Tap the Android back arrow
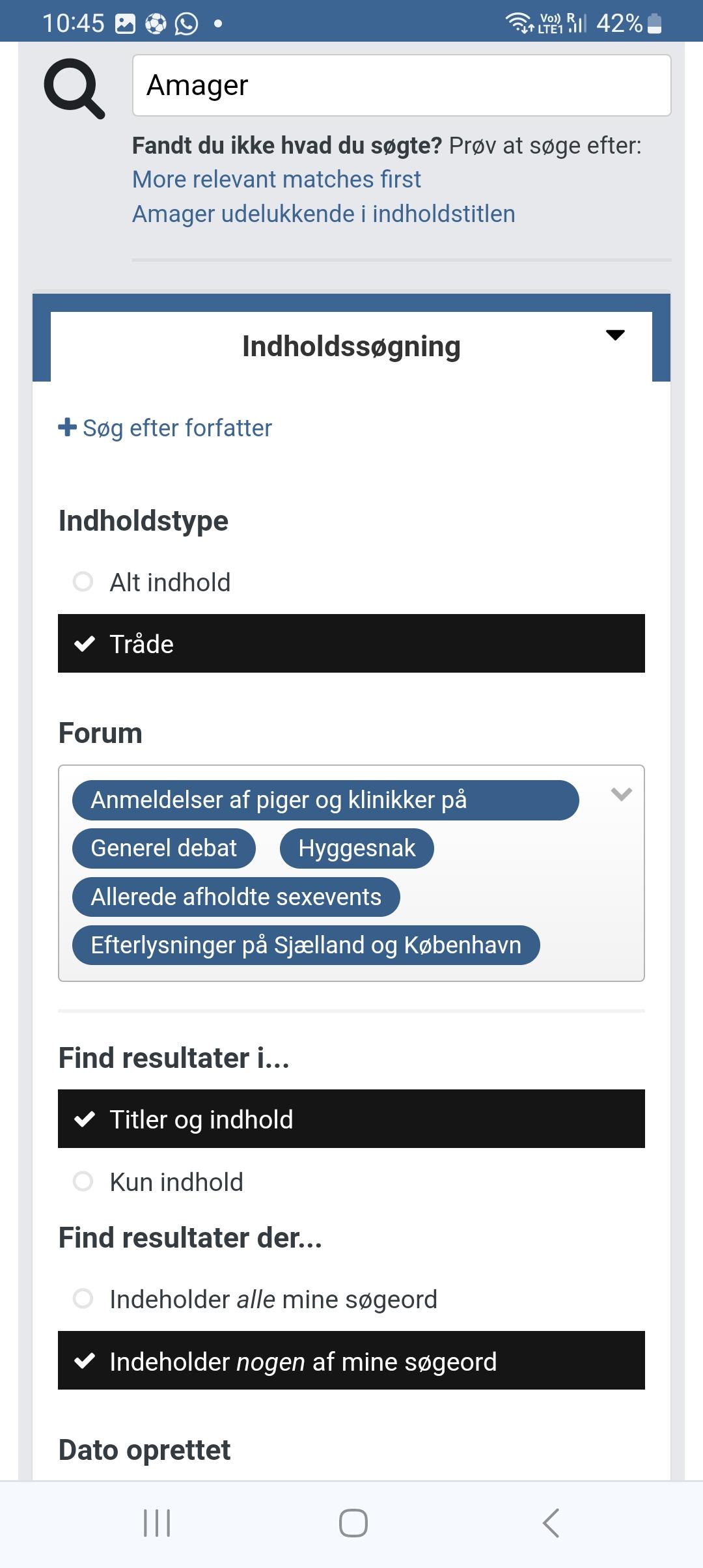 551,1523
